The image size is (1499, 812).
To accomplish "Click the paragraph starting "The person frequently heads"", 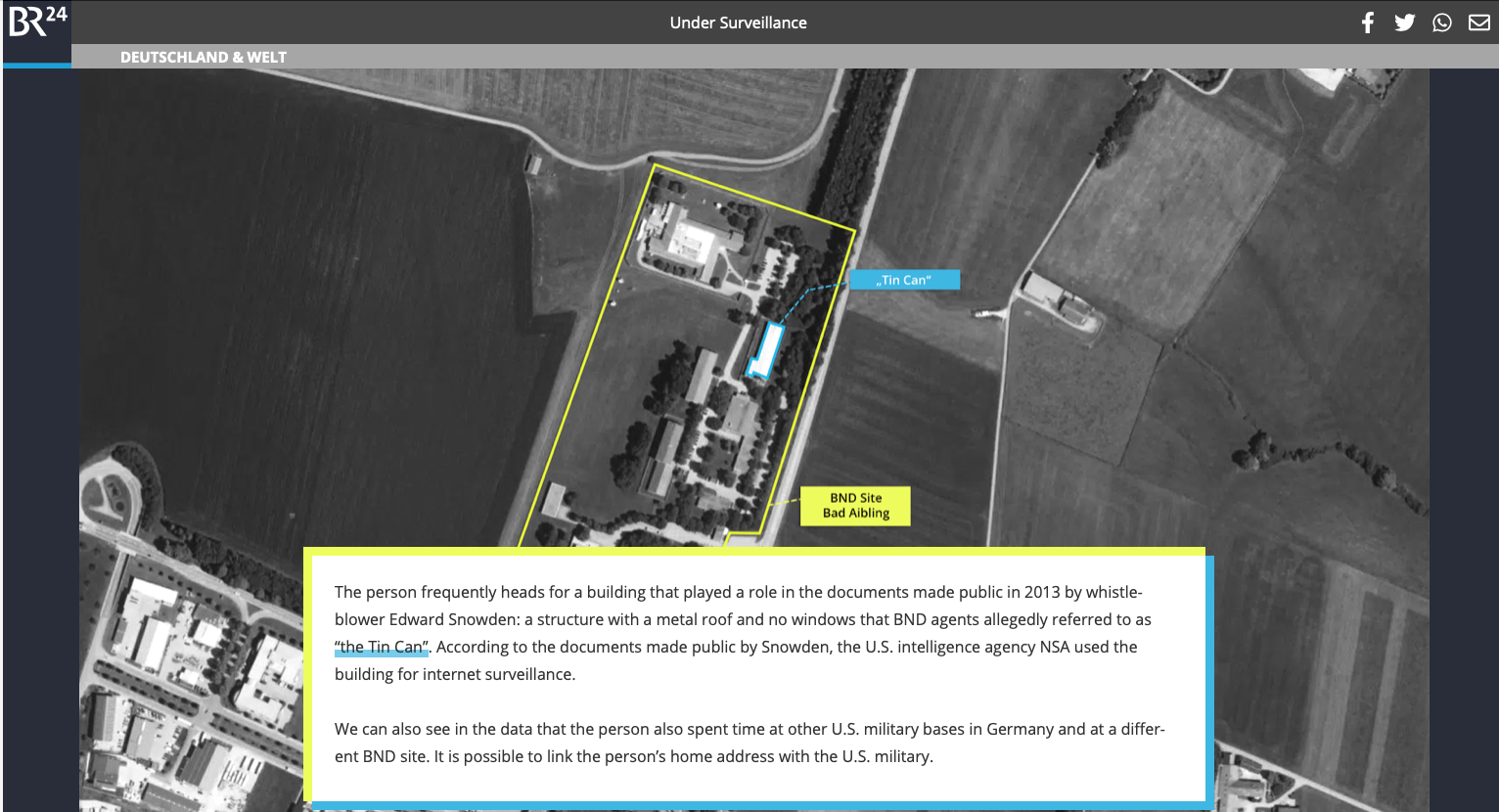I will 743,633.
